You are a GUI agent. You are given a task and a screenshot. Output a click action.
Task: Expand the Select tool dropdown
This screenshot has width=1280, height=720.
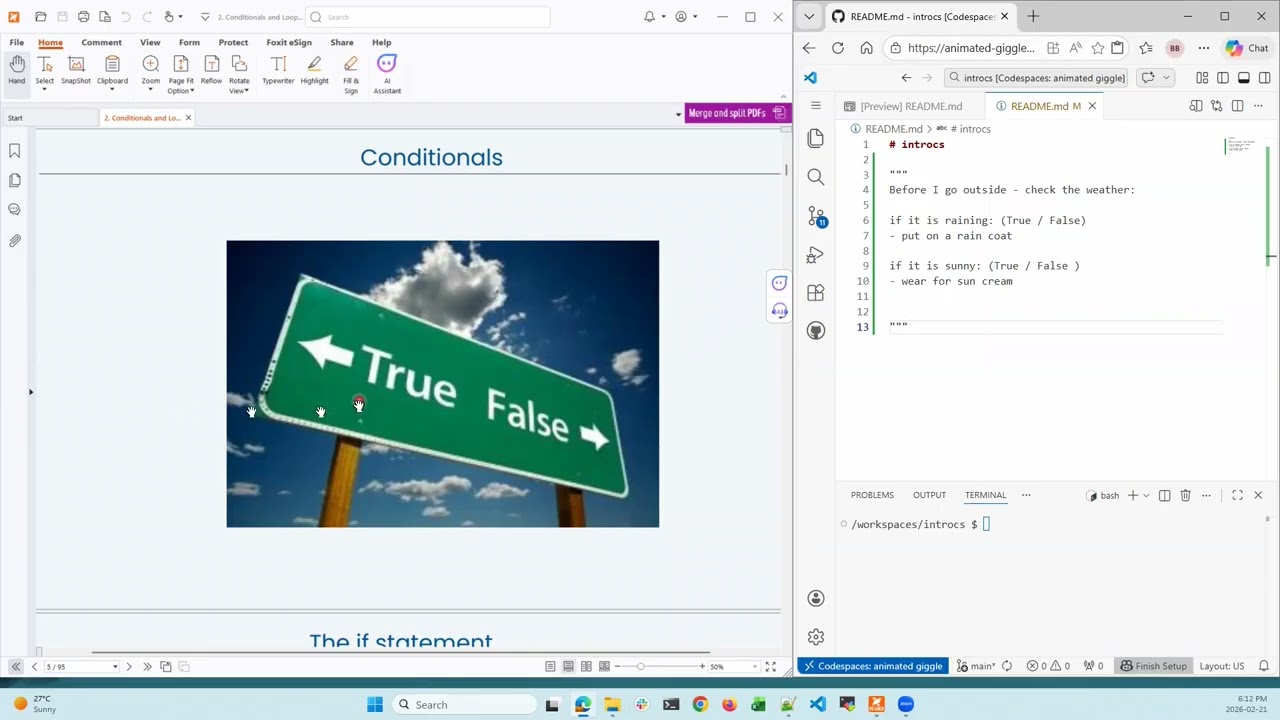coord(45,90)
